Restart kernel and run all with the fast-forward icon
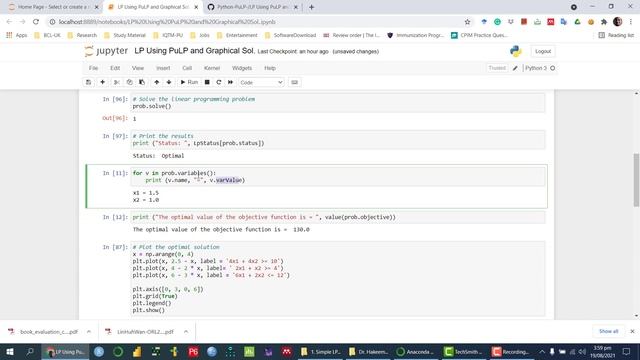640x360 pixels. coord(230,82)
